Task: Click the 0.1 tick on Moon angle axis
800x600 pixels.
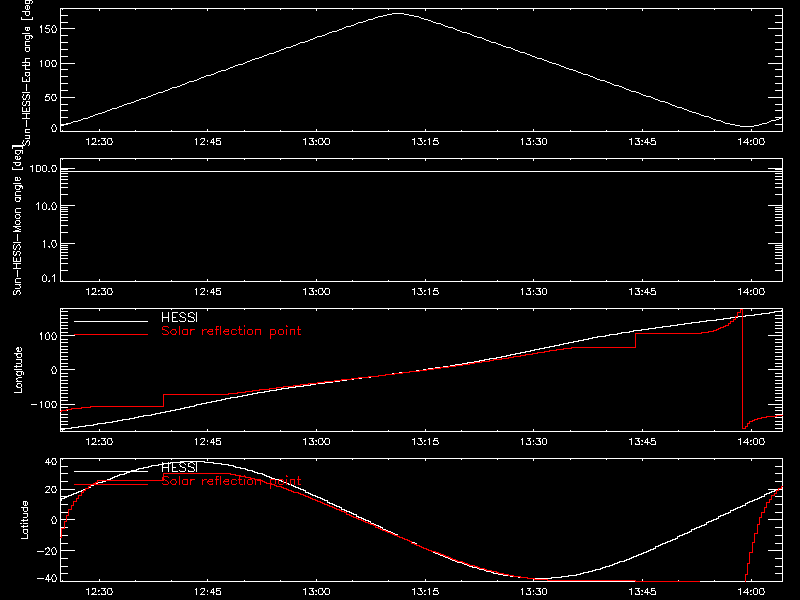Action: pyautogui.click(x=49, y=278)
